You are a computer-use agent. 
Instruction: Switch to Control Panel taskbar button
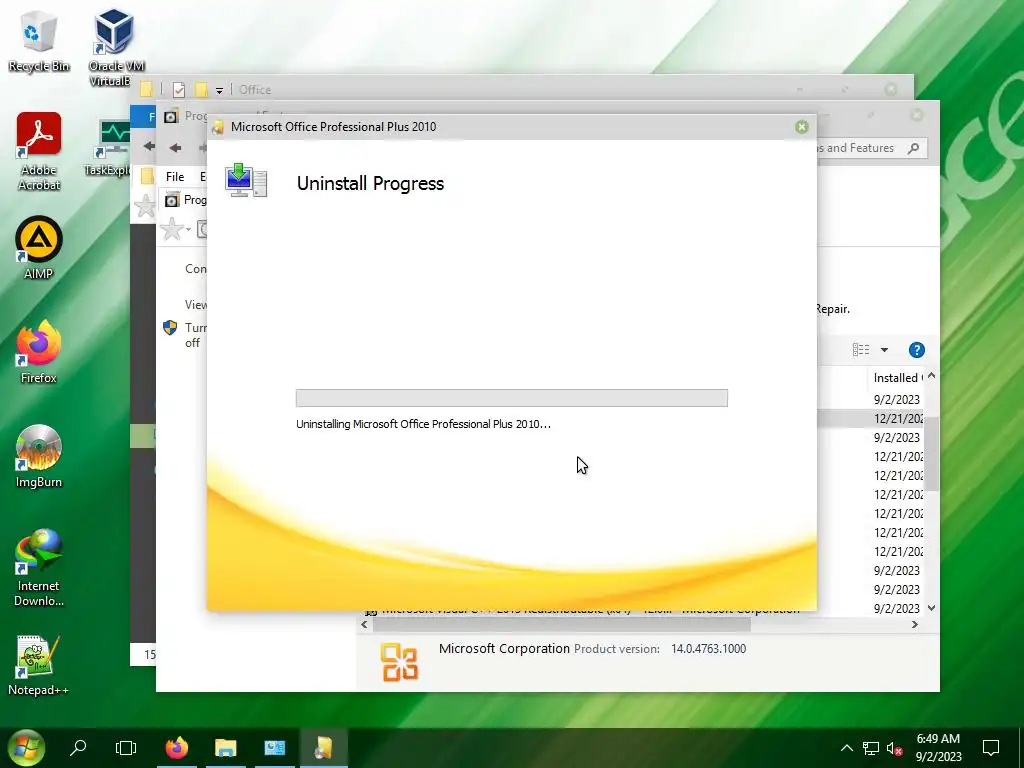point(275,748)
